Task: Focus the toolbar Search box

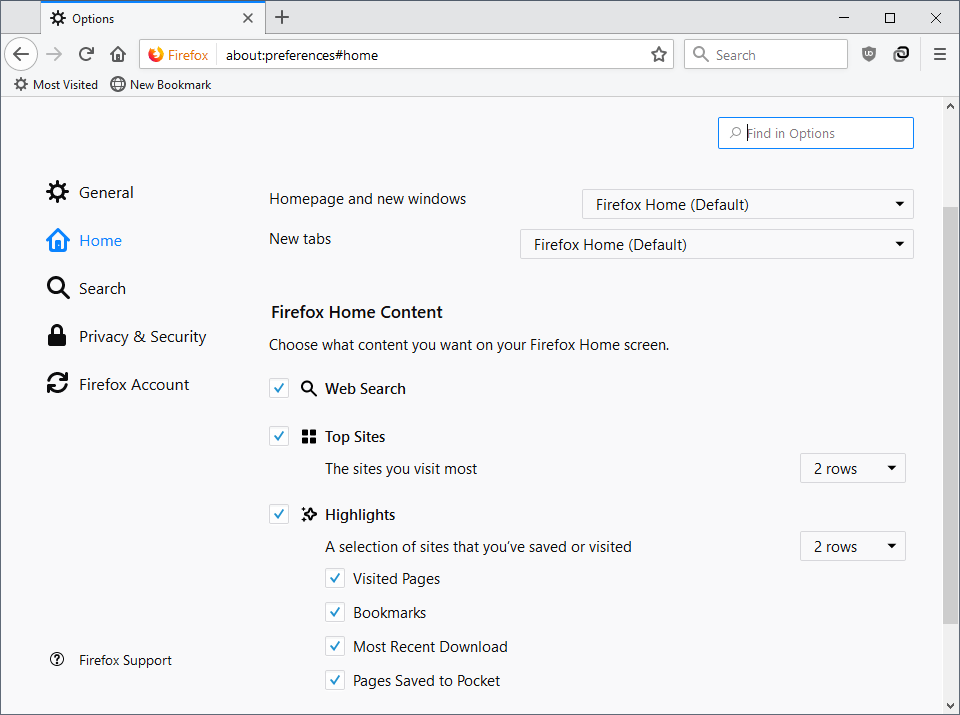Action: pyautogui.click(x=766, y=54)
